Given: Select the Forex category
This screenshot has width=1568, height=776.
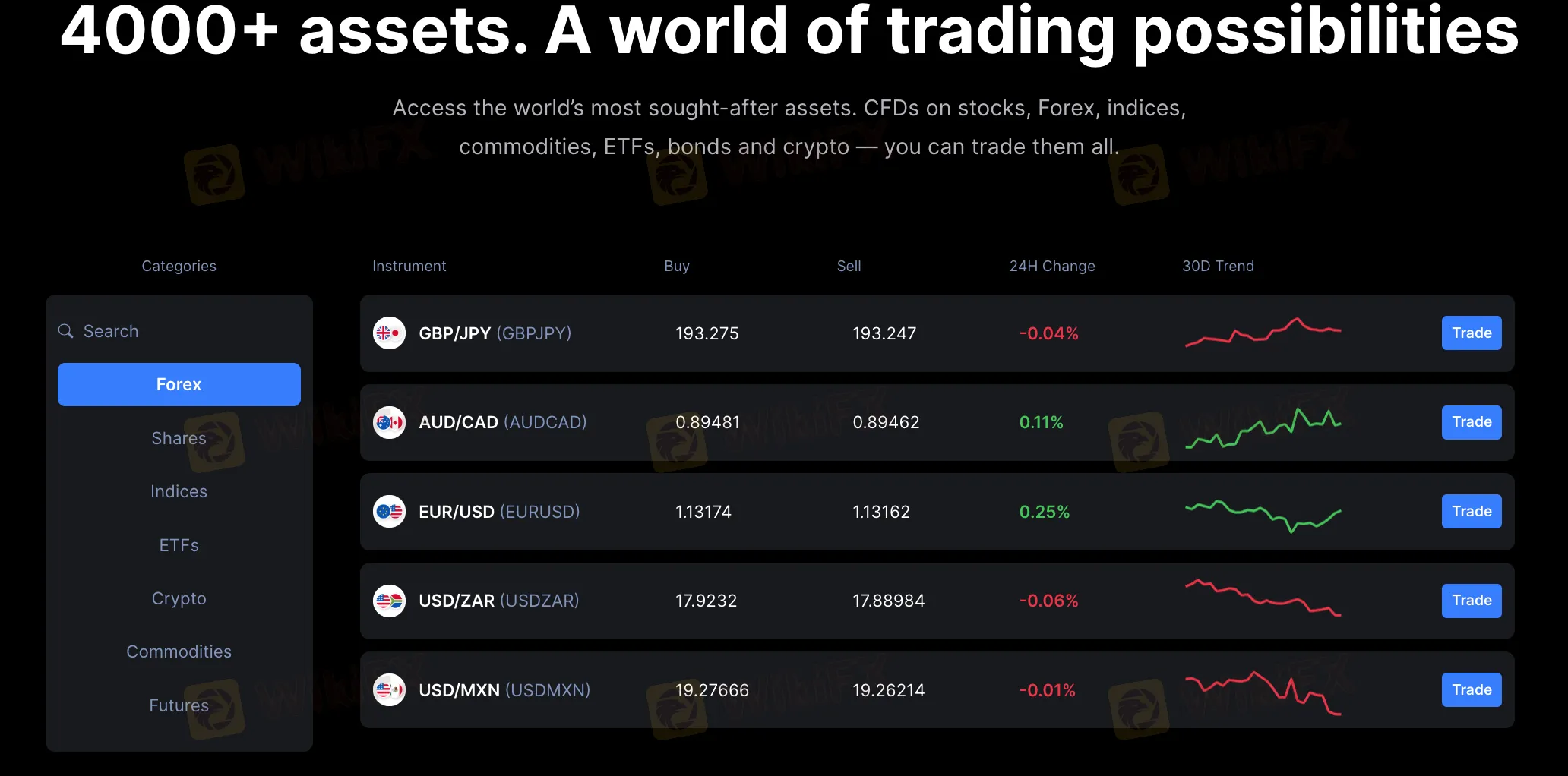Looking at the screenshot, I should point(179,384).
